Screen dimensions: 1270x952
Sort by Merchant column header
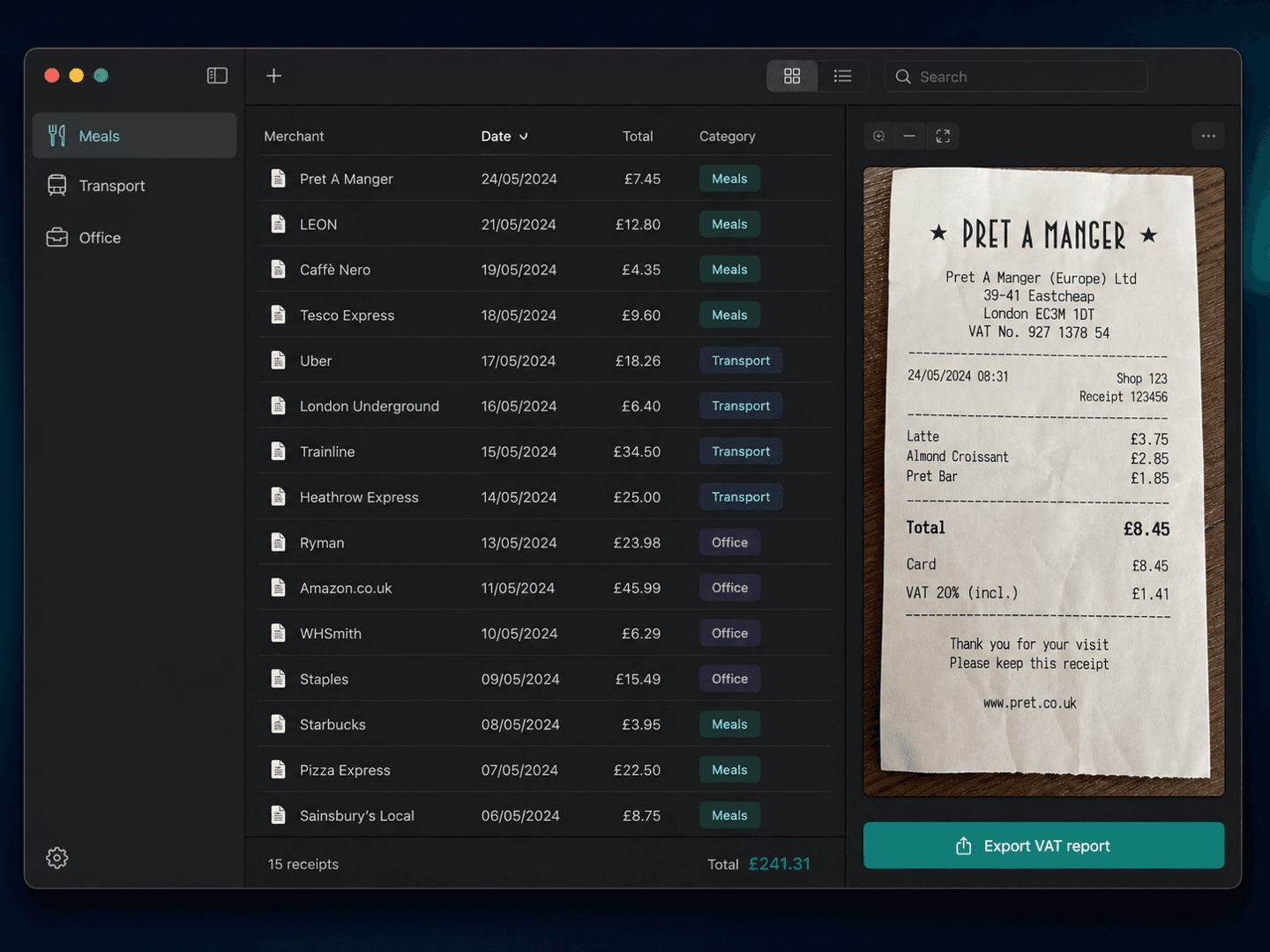tap(294, 137)
